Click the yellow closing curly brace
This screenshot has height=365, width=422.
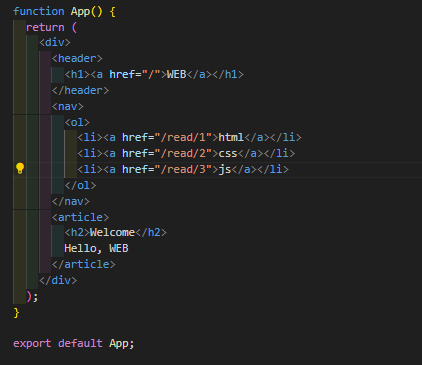tap(16, 313)
